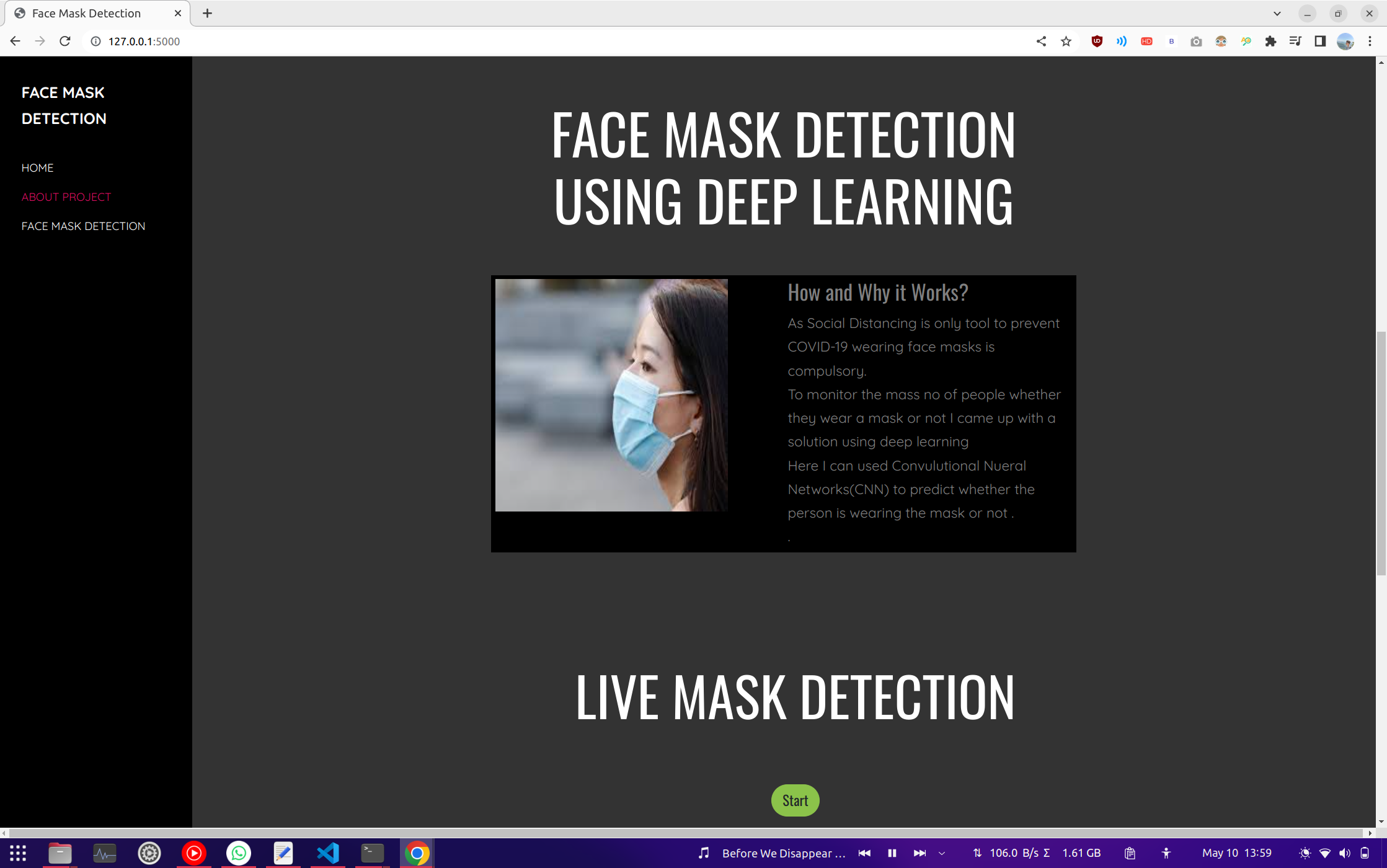Pause the playing song in the taskbar
This screenshot has height=868, width=1387.
pyautogui.click(x=892, y=852)
